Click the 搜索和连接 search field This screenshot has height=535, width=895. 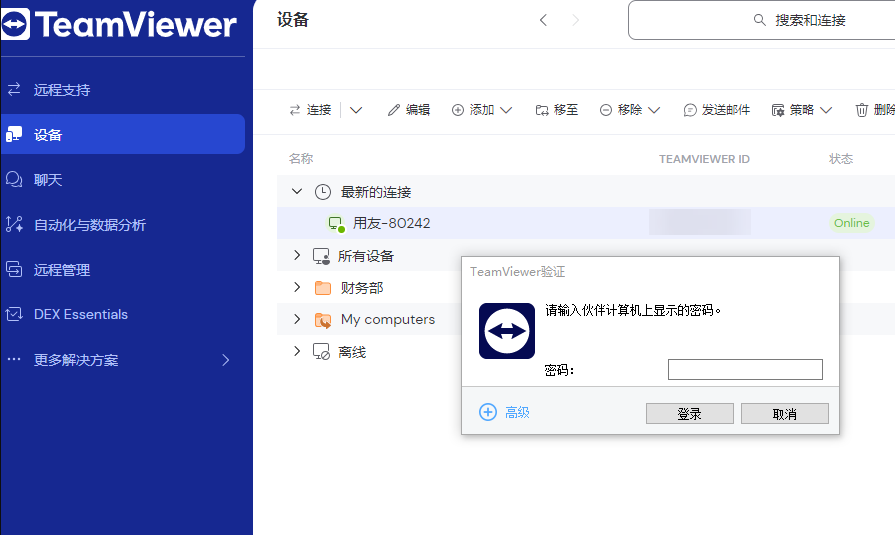[x=761, y=20]
